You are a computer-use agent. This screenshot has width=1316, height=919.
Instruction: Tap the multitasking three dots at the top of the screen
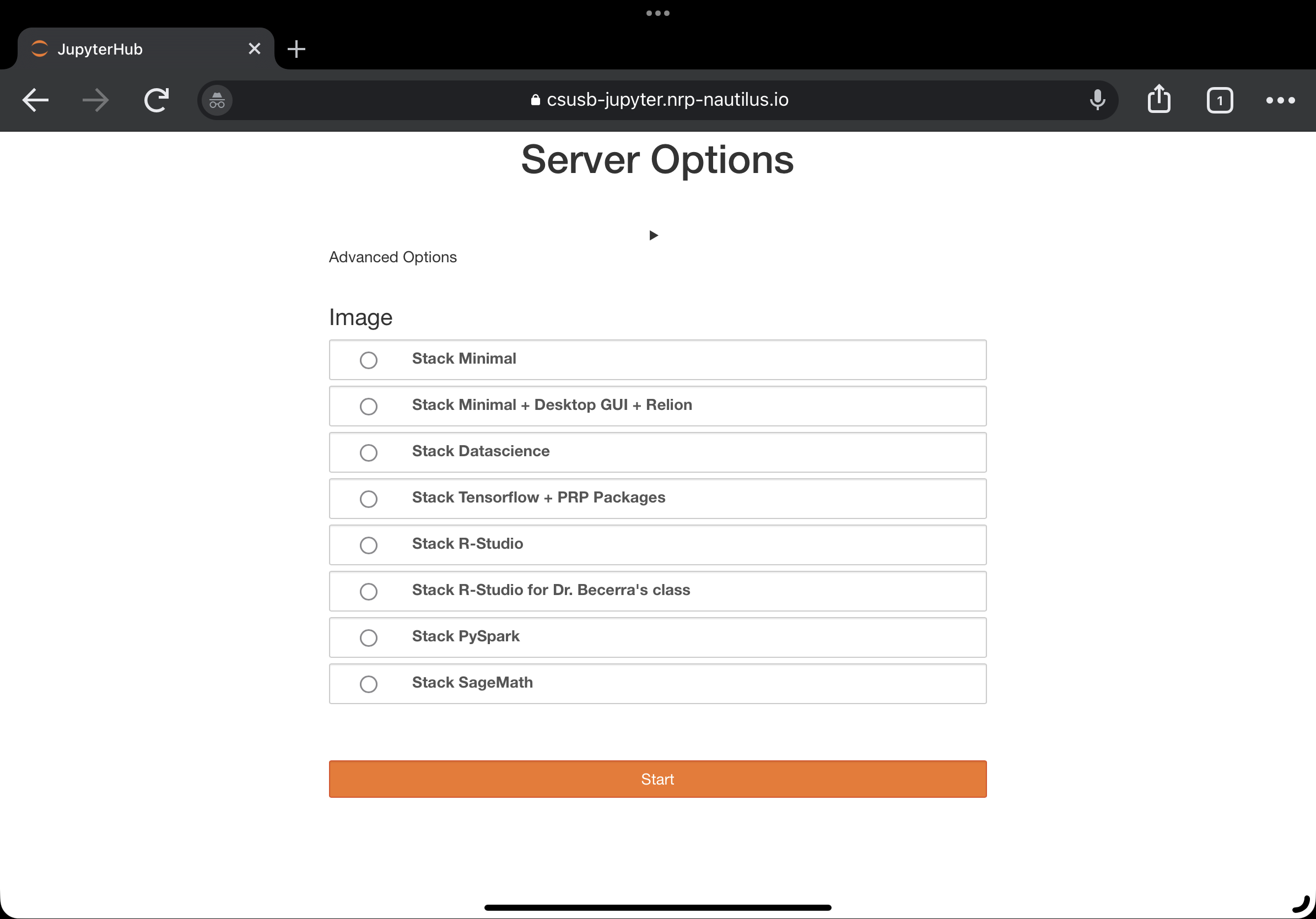[x=657, y=13]
